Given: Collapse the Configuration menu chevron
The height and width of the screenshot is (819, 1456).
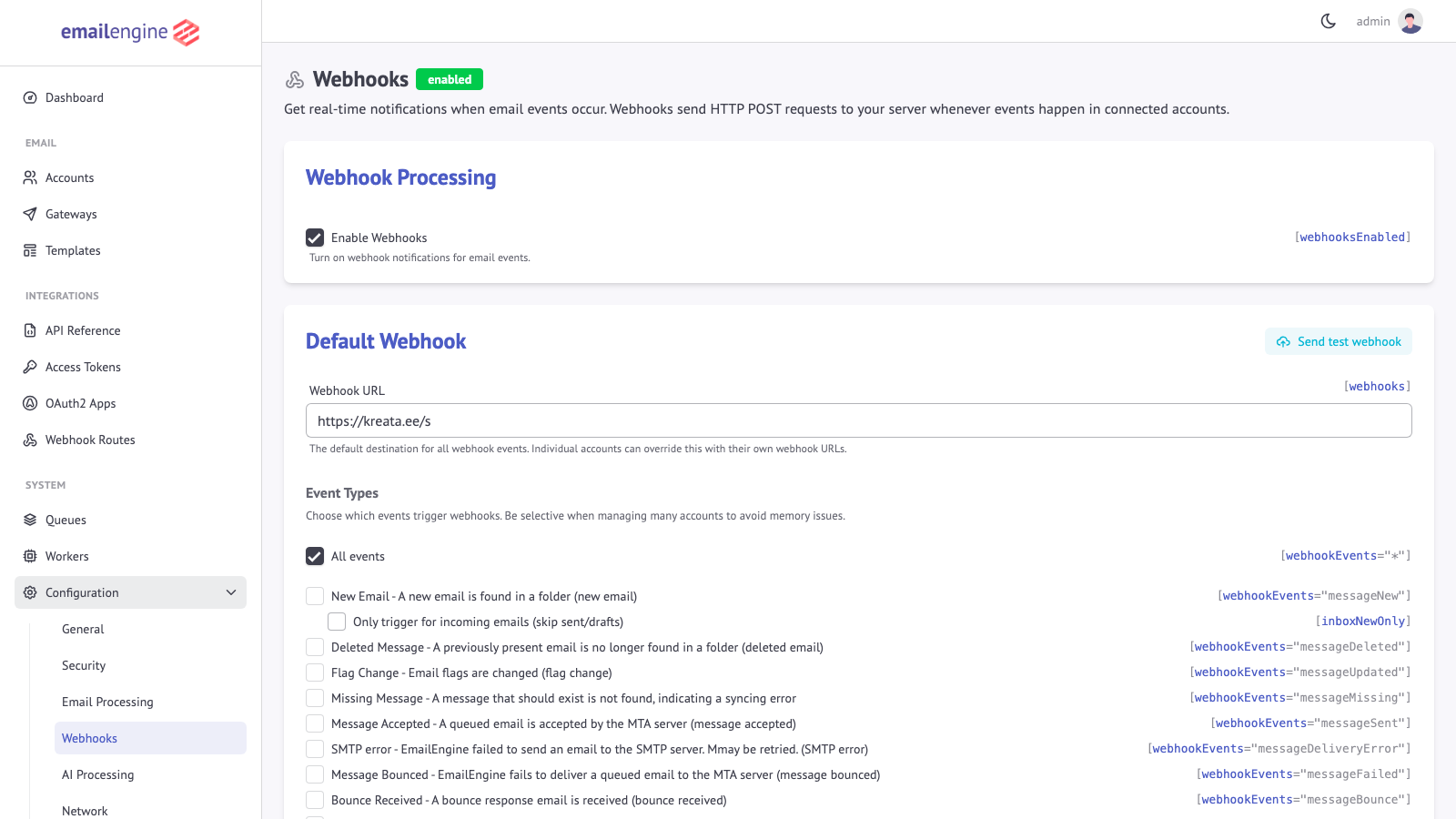Looking at the screenshot, I should [231, 592].
